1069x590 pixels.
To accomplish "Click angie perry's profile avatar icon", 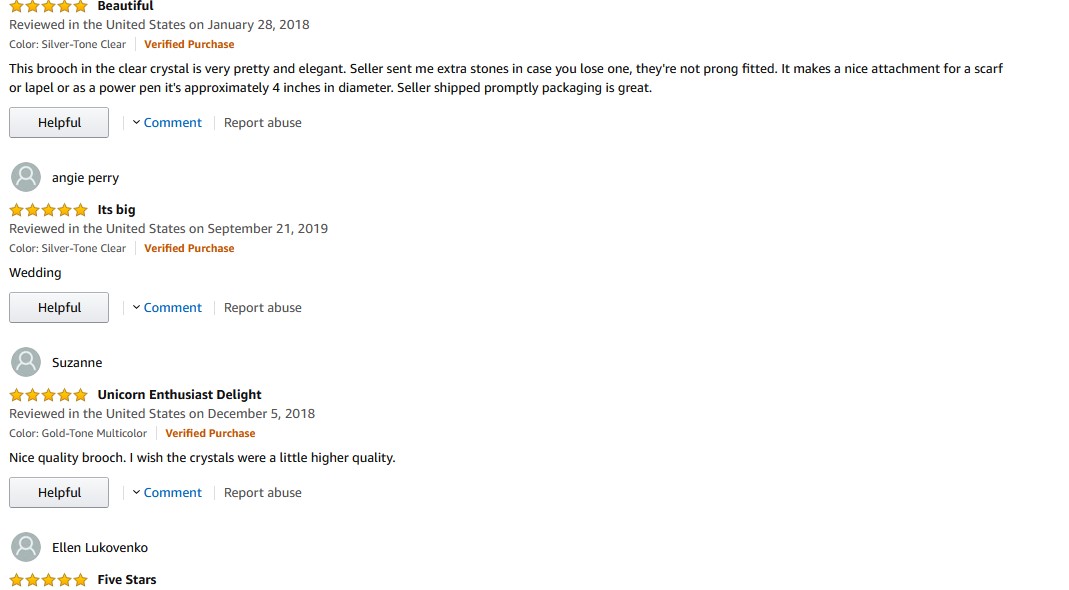I will click(25, 177).
